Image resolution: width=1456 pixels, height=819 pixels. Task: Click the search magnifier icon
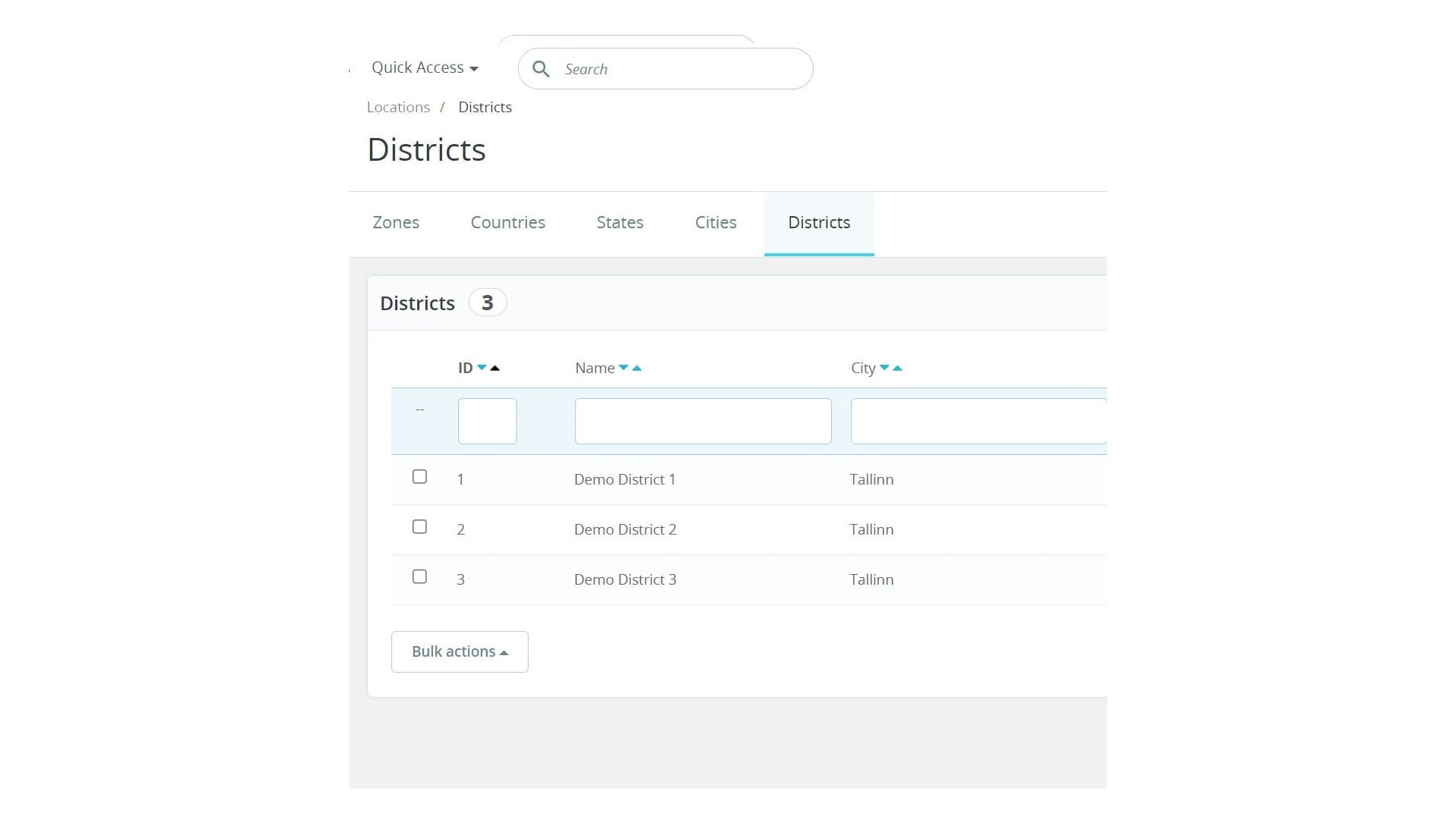541,69
